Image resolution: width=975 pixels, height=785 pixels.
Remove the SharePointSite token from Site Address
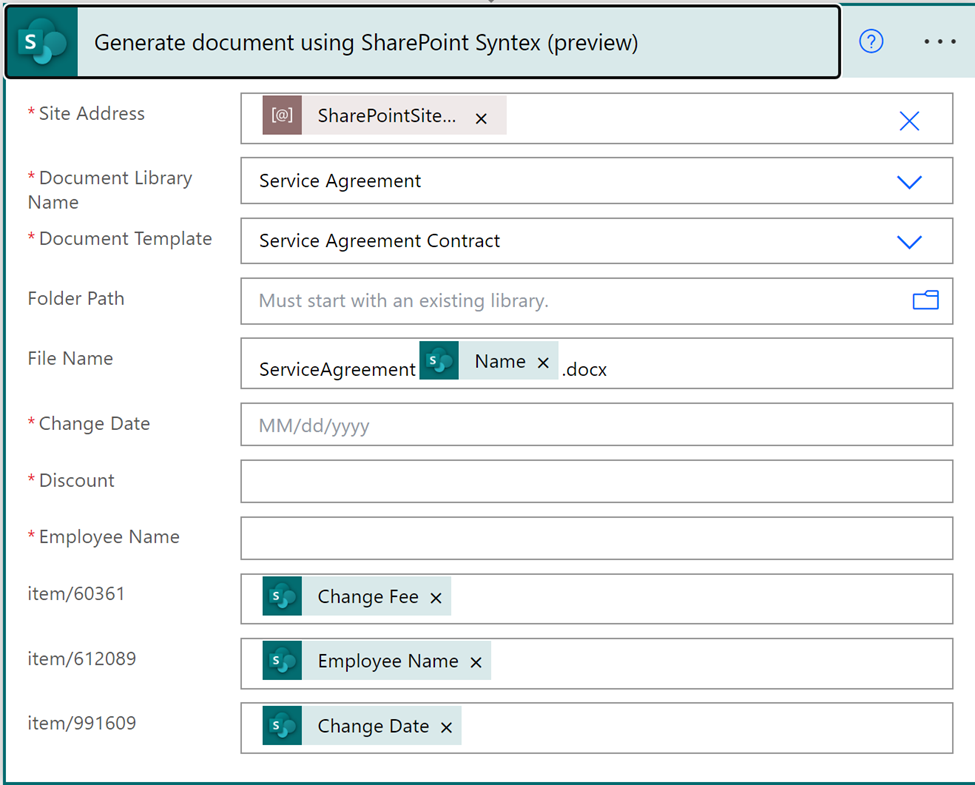[x=481, y=118]
